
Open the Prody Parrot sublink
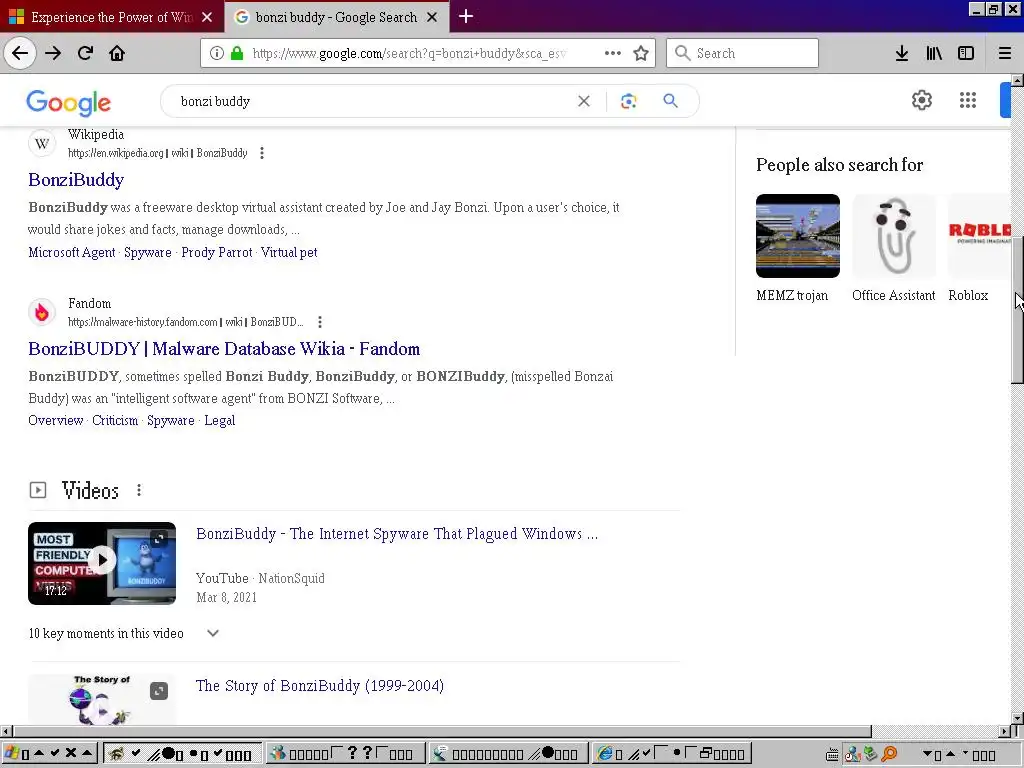click(x=217, y=252)
